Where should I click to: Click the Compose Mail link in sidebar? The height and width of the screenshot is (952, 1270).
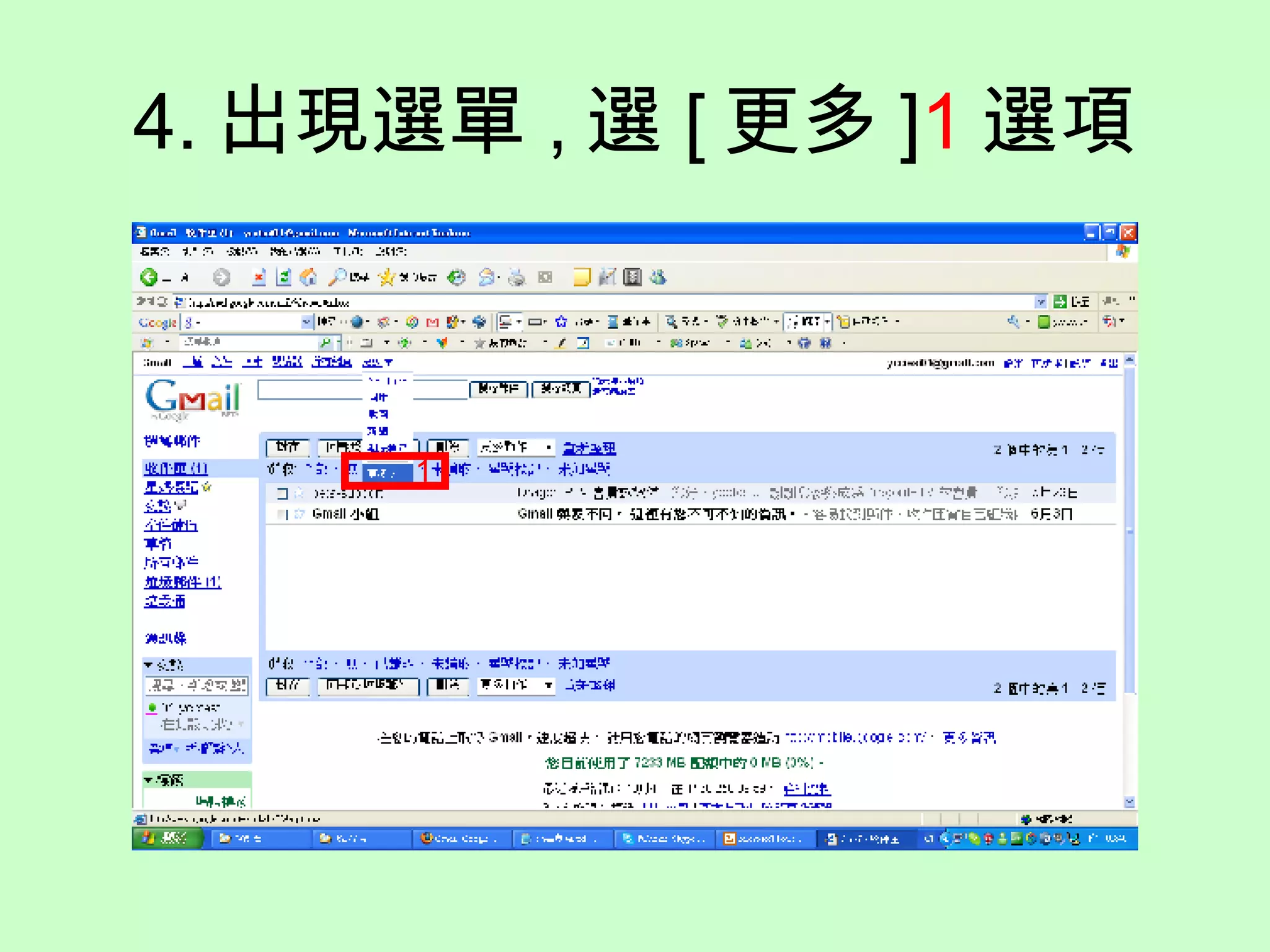coord(172,441)
